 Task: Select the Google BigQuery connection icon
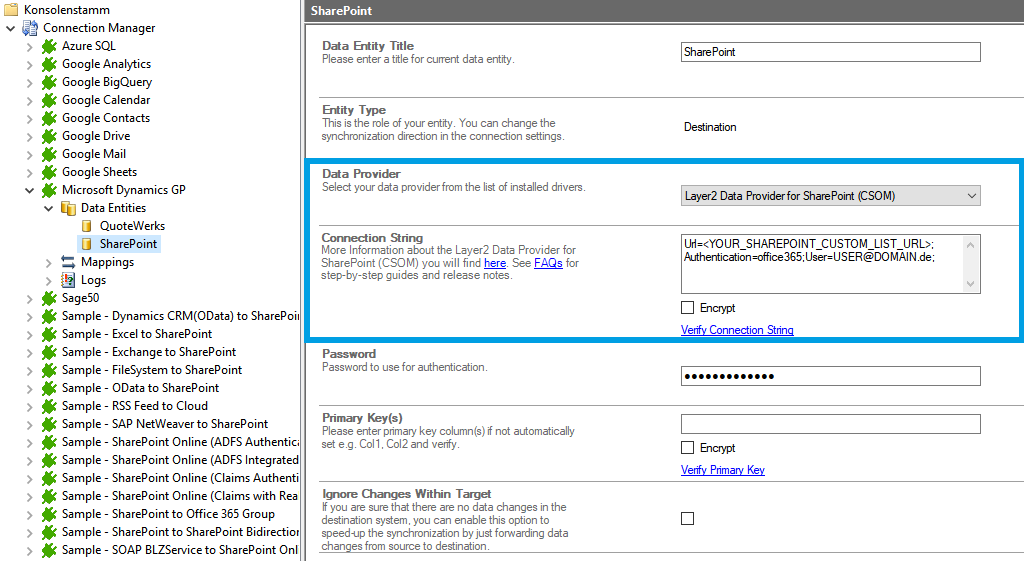(x=48, y=82)
